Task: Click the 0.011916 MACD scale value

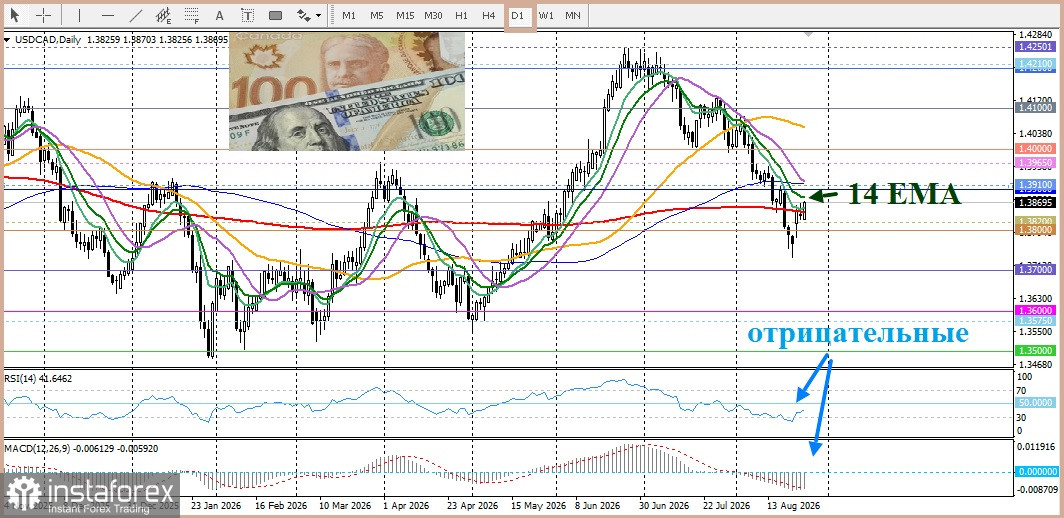Action: pyautogui.click(x=1038, y=447)
